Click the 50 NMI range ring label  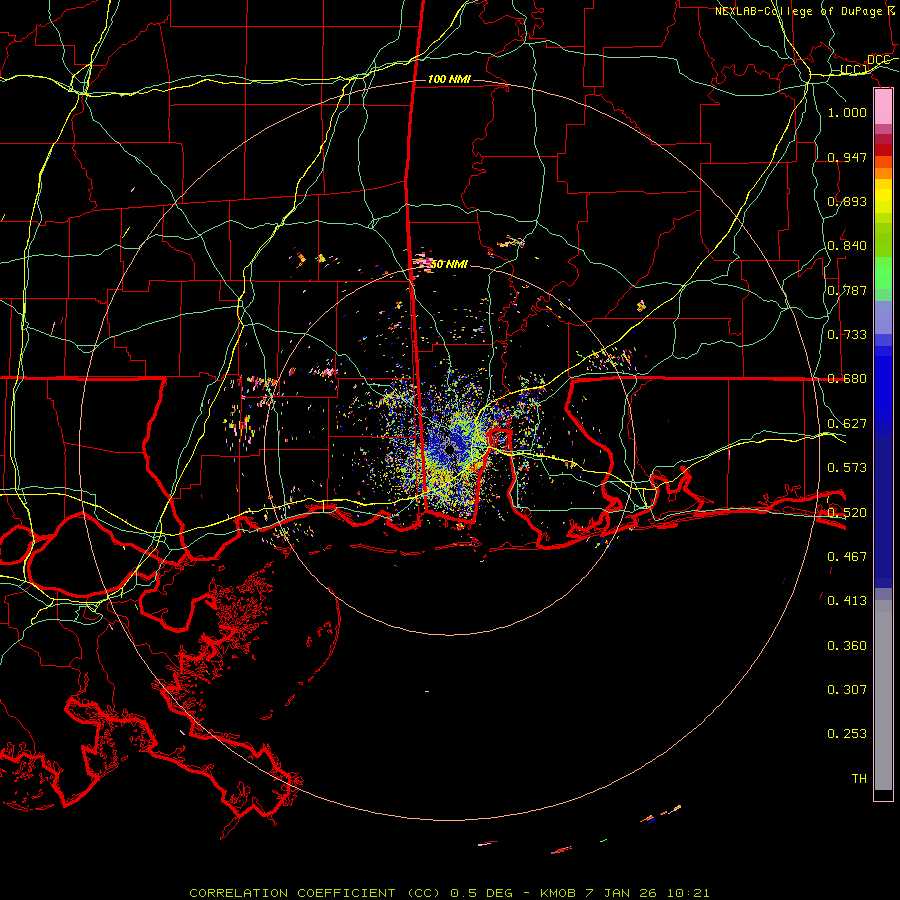click(x=449, y=264)
